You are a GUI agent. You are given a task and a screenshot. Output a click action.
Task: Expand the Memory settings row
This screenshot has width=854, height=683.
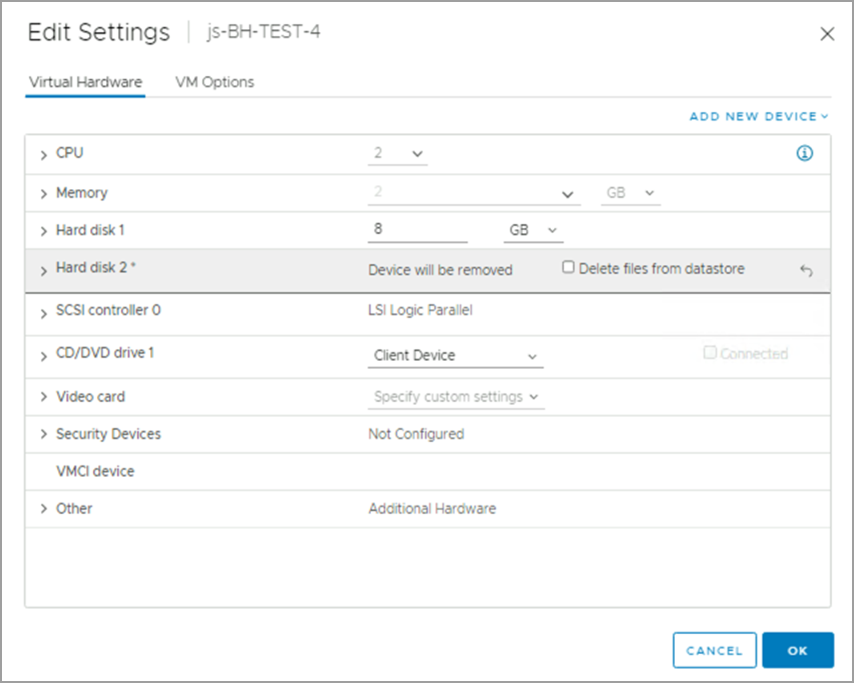point(44,194)
